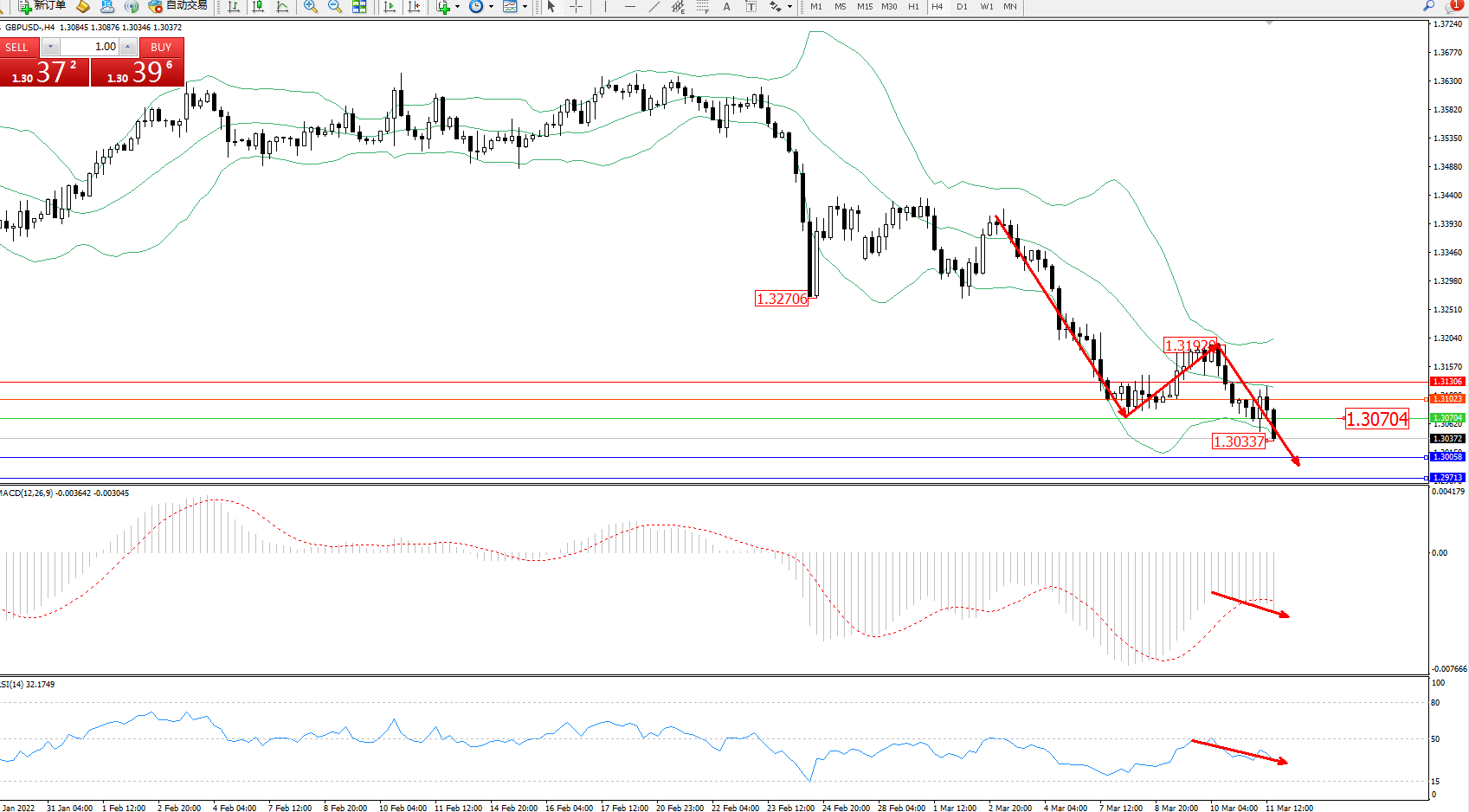Open the Periods clock dropdown arrow

[x=491, y=7]
